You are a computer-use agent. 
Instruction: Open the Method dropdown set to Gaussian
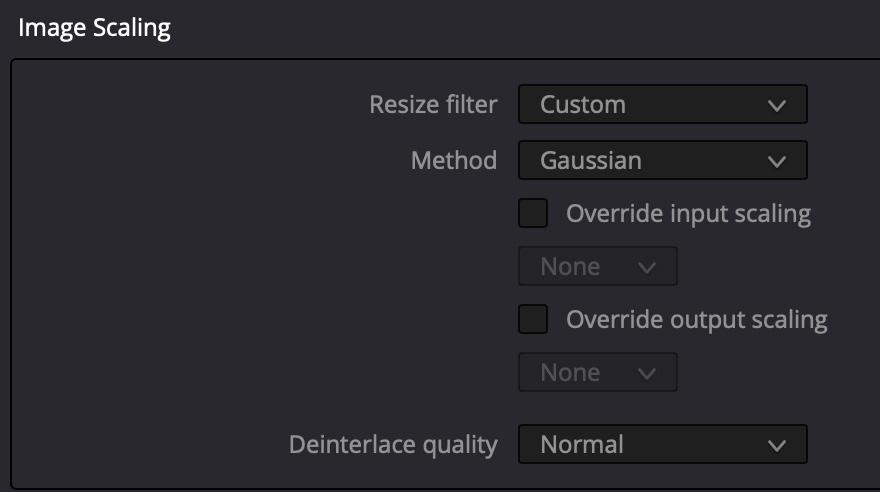pyautogui.click(x=662, y=160)
